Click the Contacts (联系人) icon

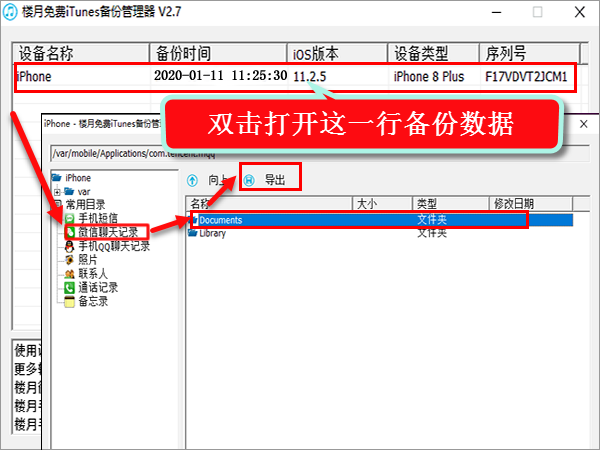[69, 274]
